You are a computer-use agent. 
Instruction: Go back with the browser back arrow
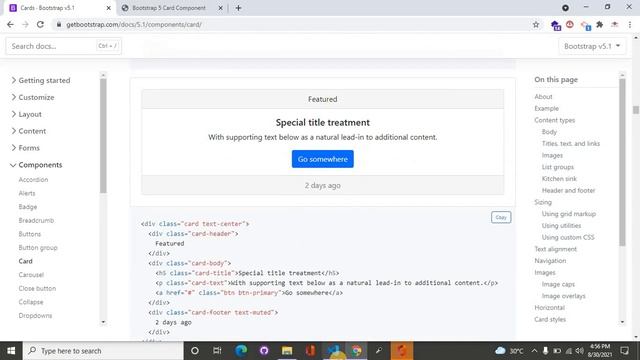[x=10, y=24]
